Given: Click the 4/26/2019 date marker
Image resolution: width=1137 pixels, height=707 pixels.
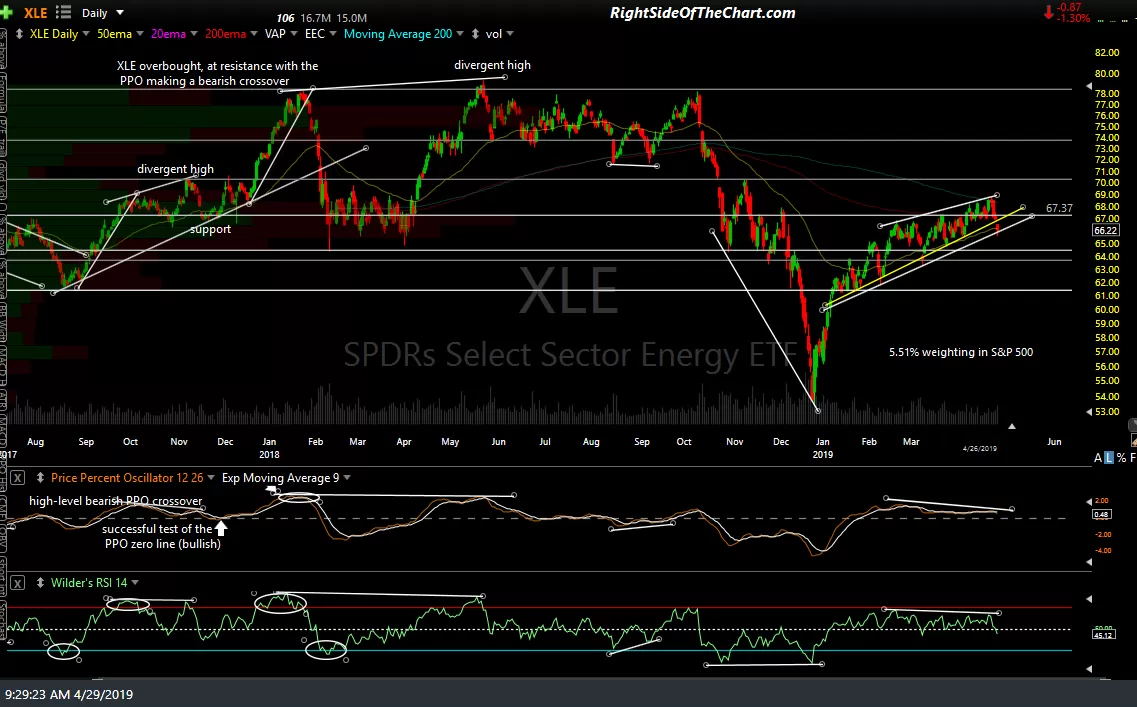Looking at the screenshot, I should coord(980,449).
